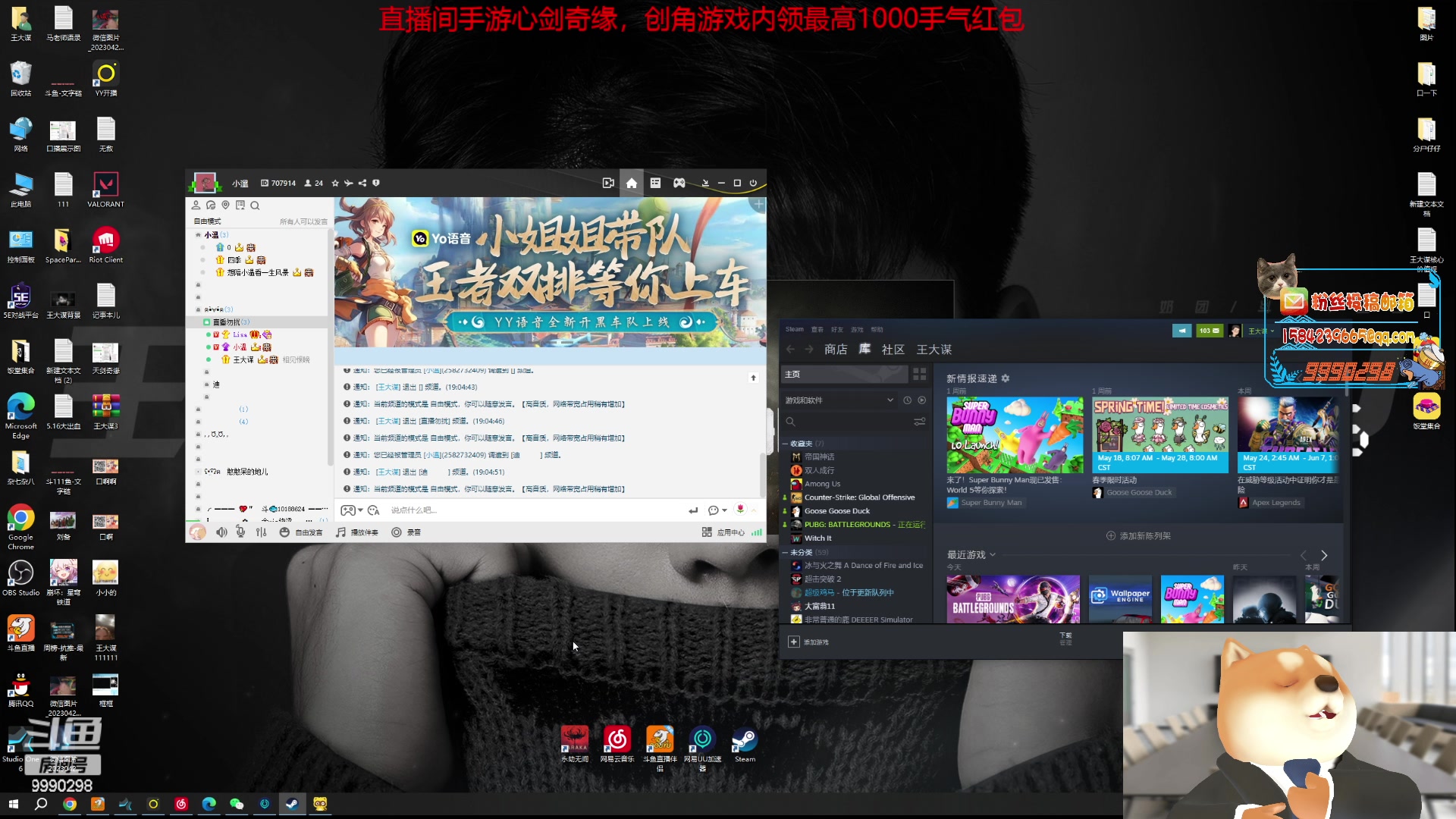1456x819 pixels.
Task: Open Super Bunny Man news thumbnail
Action: (1015, 435)
